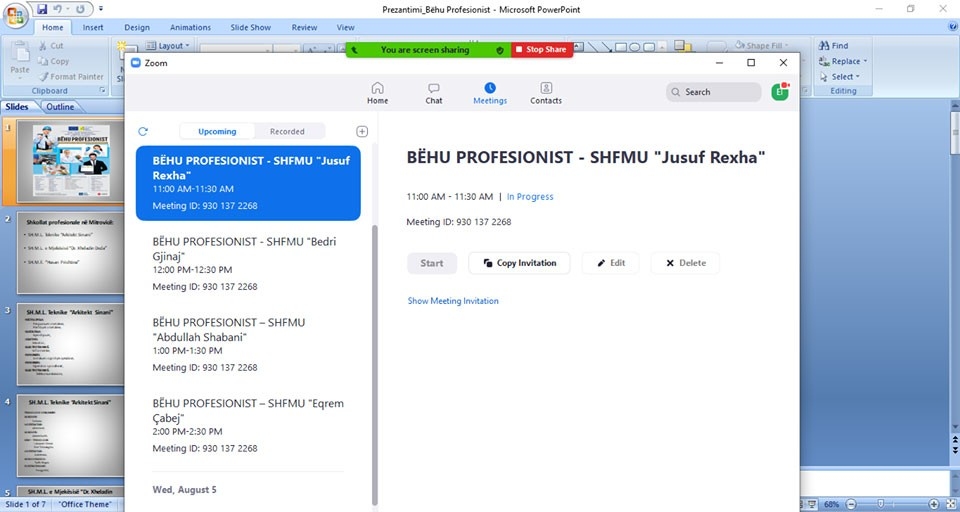The height and width of the screenshot is (512, 960).
Task: Adjust the PowerPoint zoom slider handle
Action: point(880,505)
